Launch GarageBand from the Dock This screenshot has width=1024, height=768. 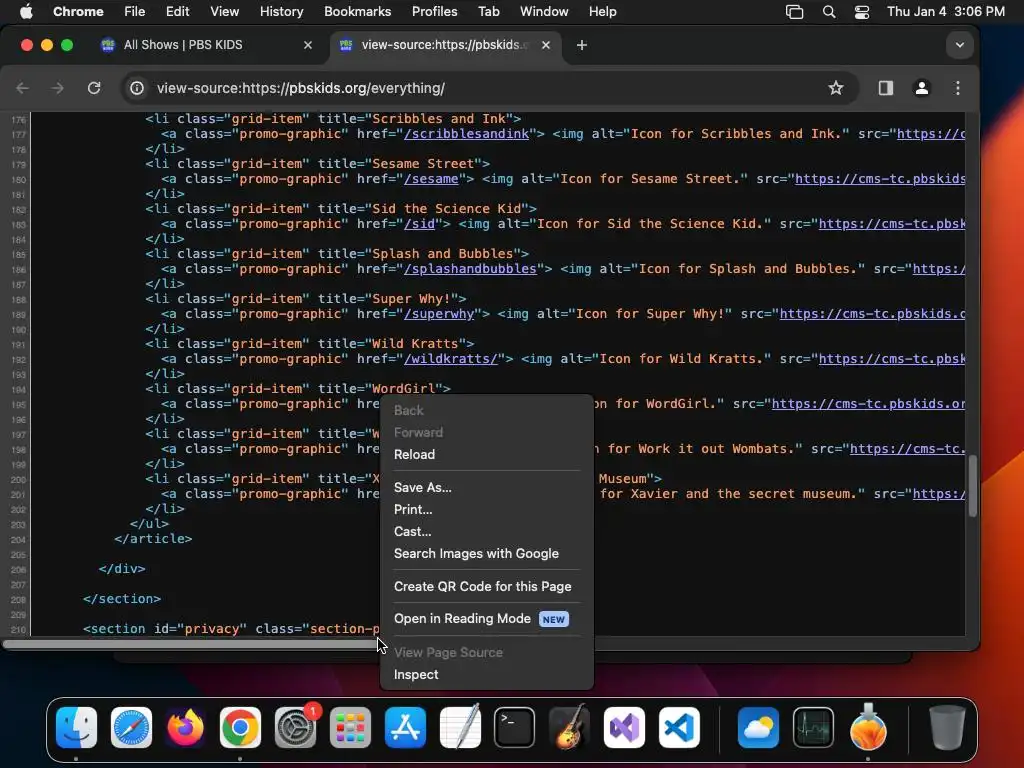[x=569, y=727]
